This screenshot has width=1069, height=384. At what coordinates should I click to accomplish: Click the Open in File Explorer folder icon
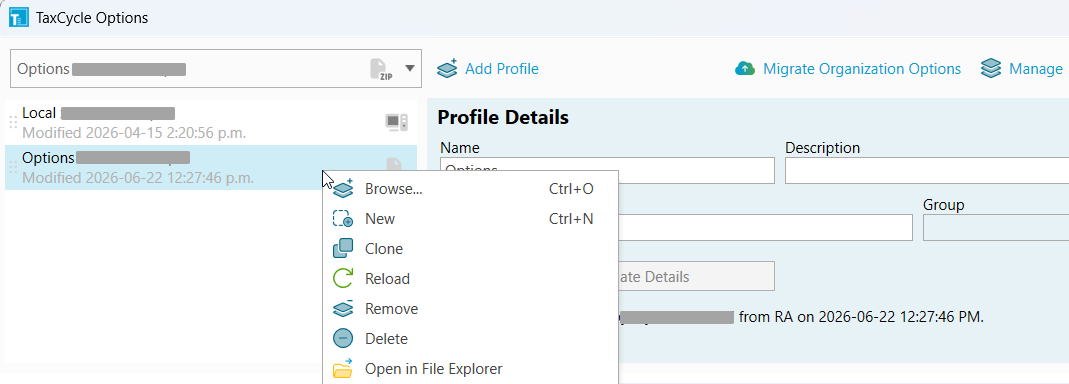343,368
